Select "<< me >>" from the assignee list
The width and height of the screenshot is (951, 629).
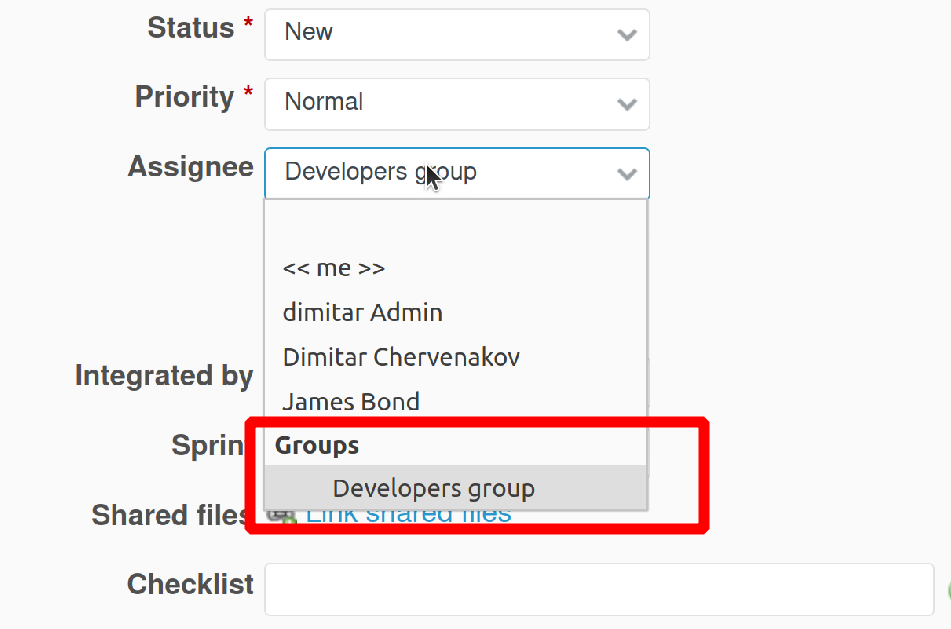(334, 267)
